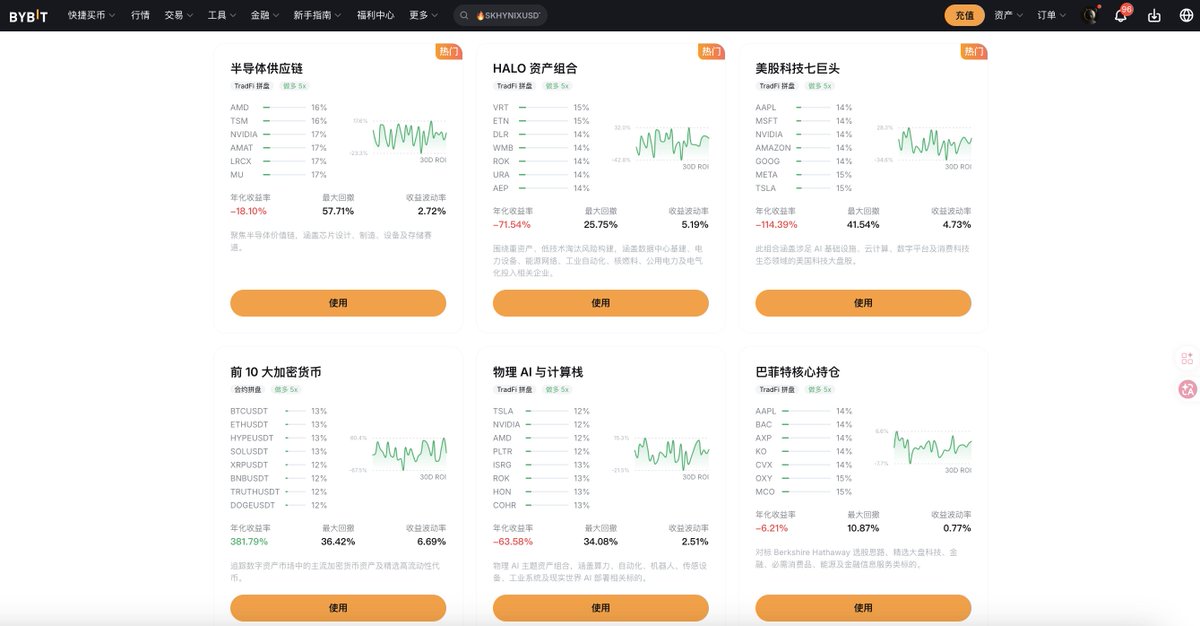The height and width of the screenshot is (626, 1200).
Task: Click the 57.71% max drawdown value
Action: click(338, 211)
